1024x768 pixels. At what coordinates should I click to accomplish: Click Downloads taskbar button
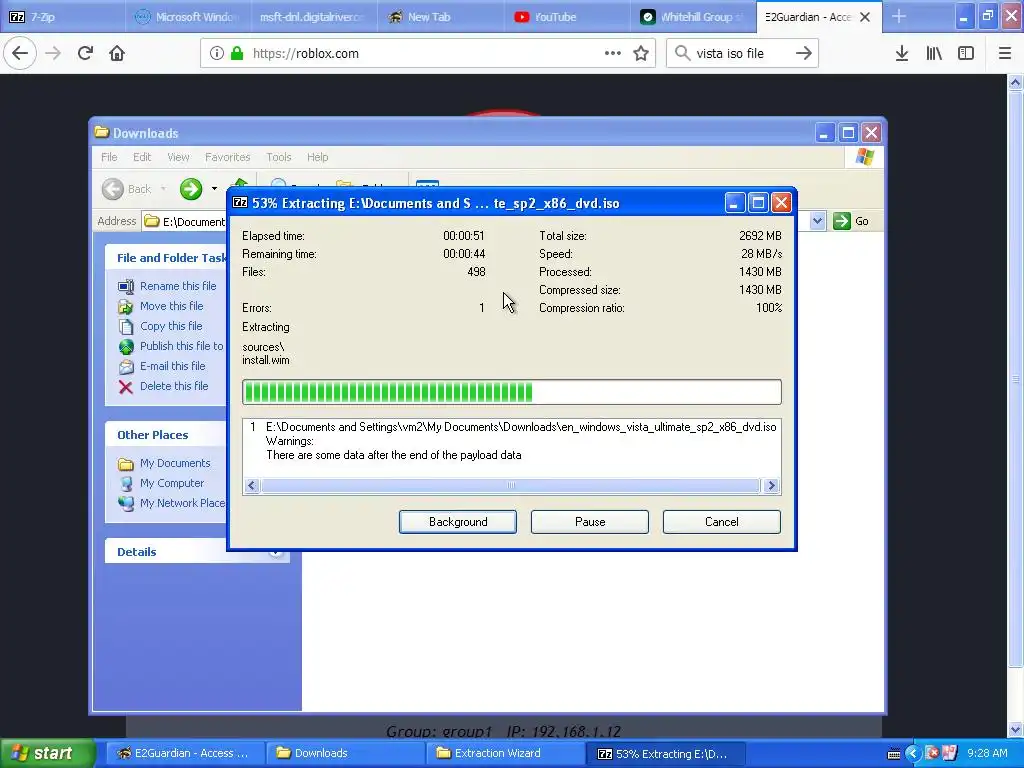tap(345, 753)
